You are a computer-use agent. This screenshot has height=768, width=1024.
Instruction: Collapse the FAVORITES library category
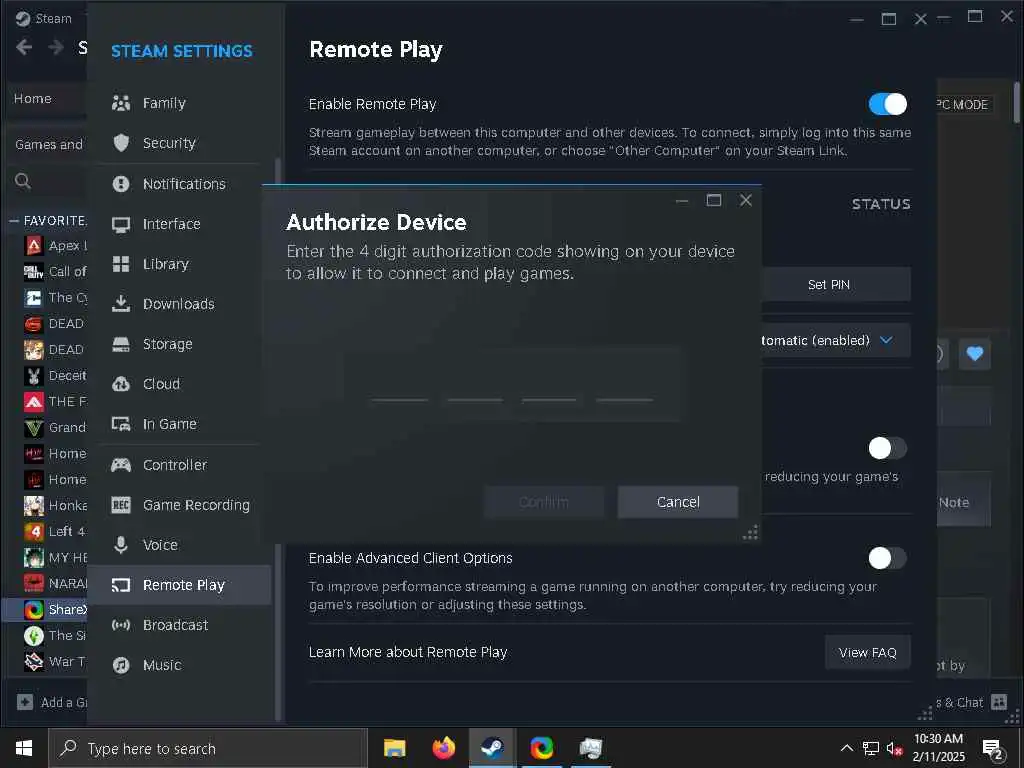click(x=14, y=221)
